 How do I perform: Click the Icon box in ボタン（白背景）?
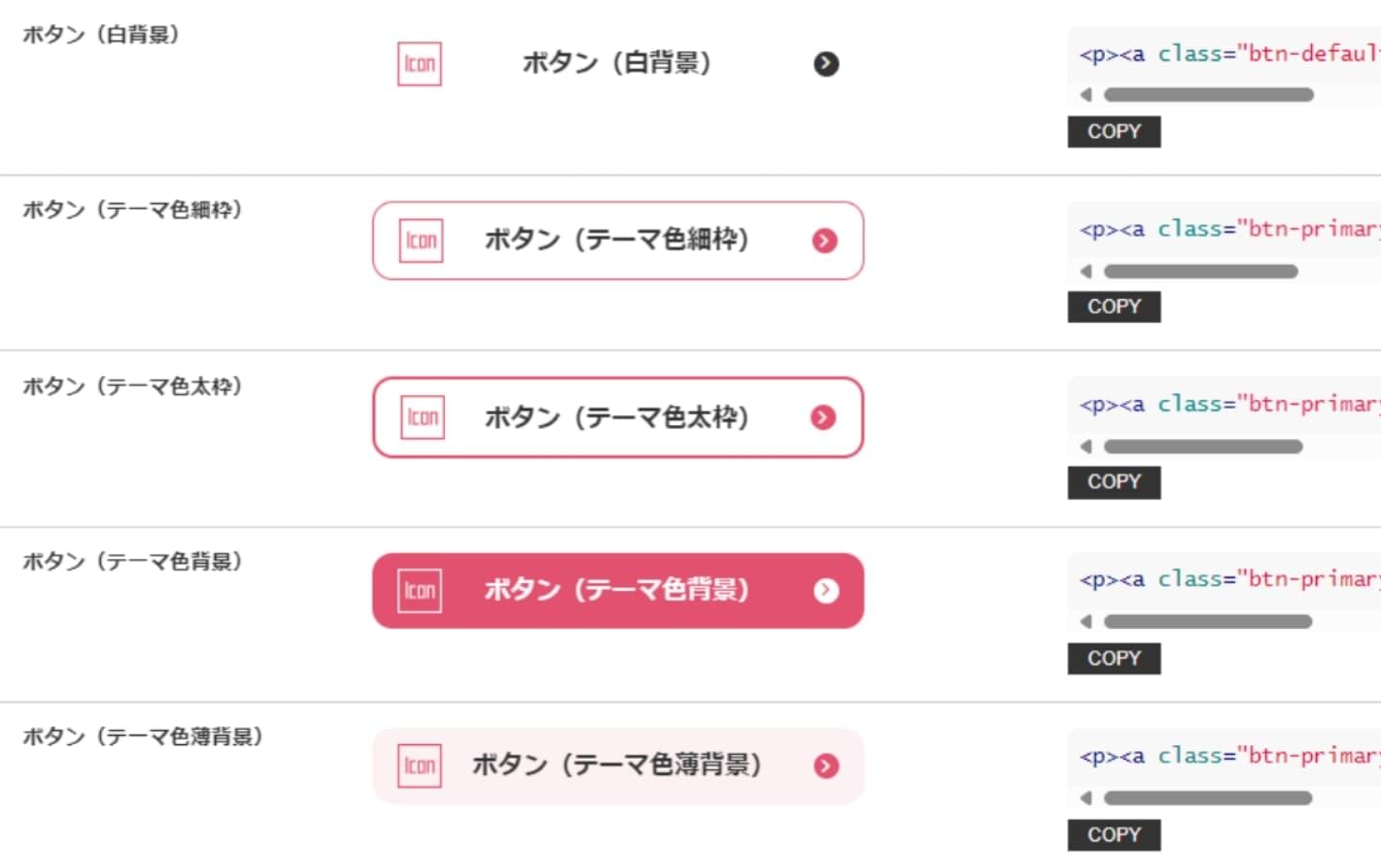pos(419,64)
